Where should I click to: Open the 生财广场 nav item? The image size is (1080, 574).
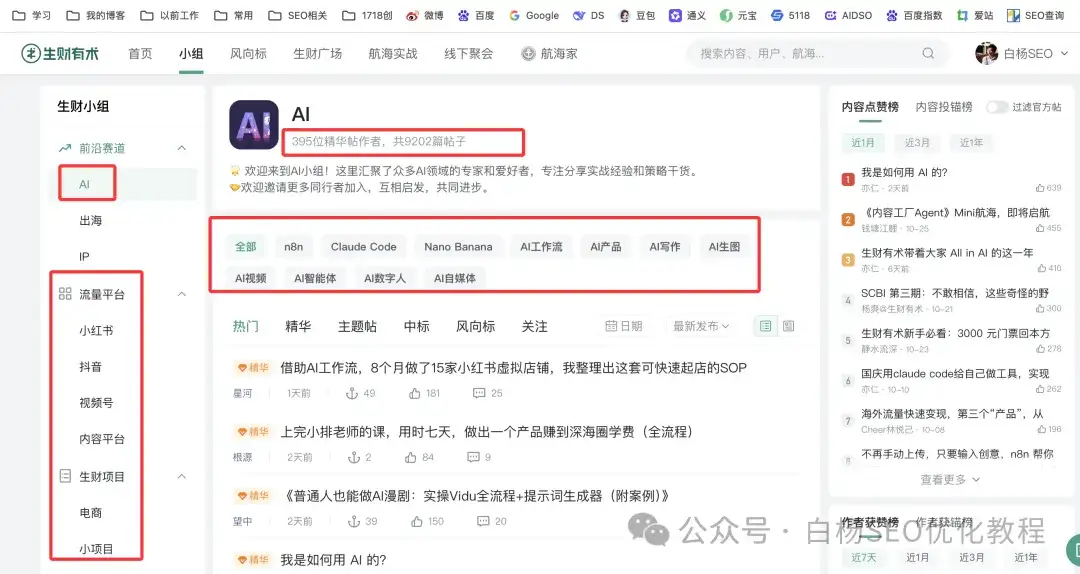318,53
